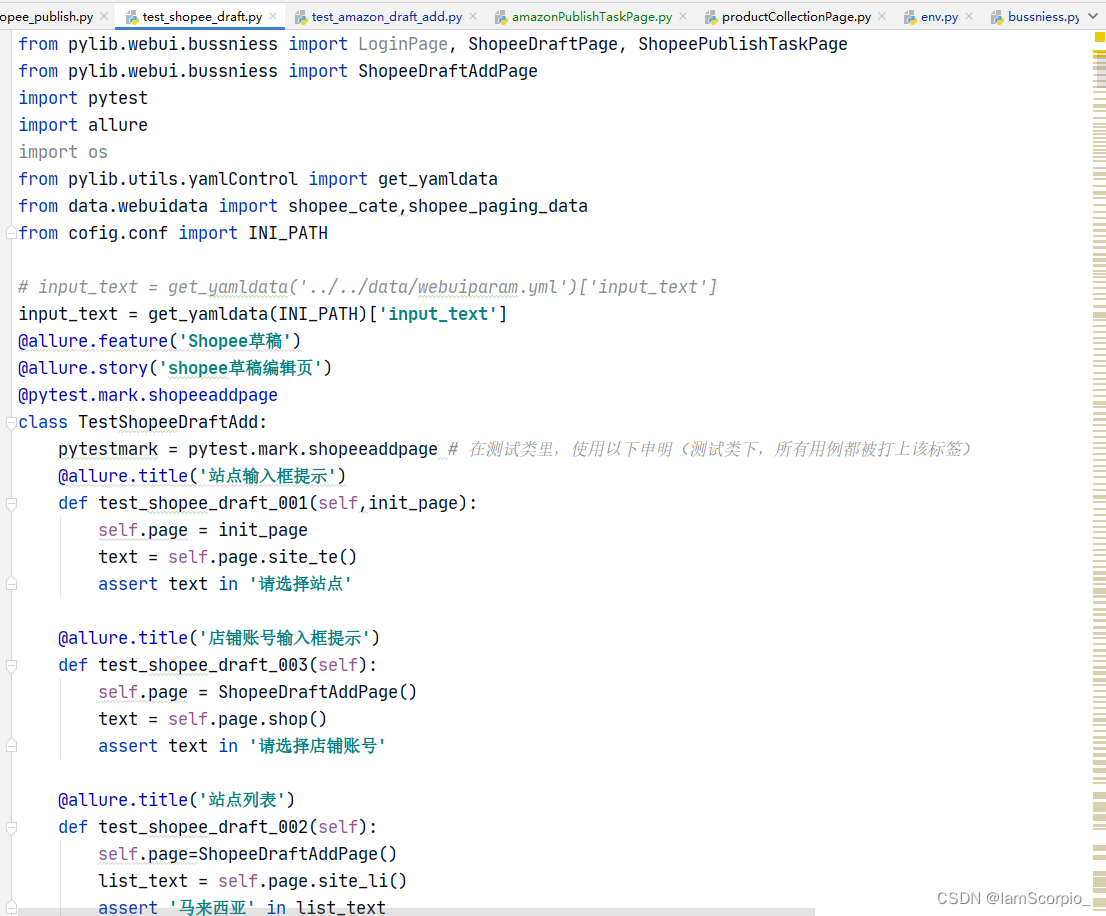Switch to the opee_publish.py tab

45,16
